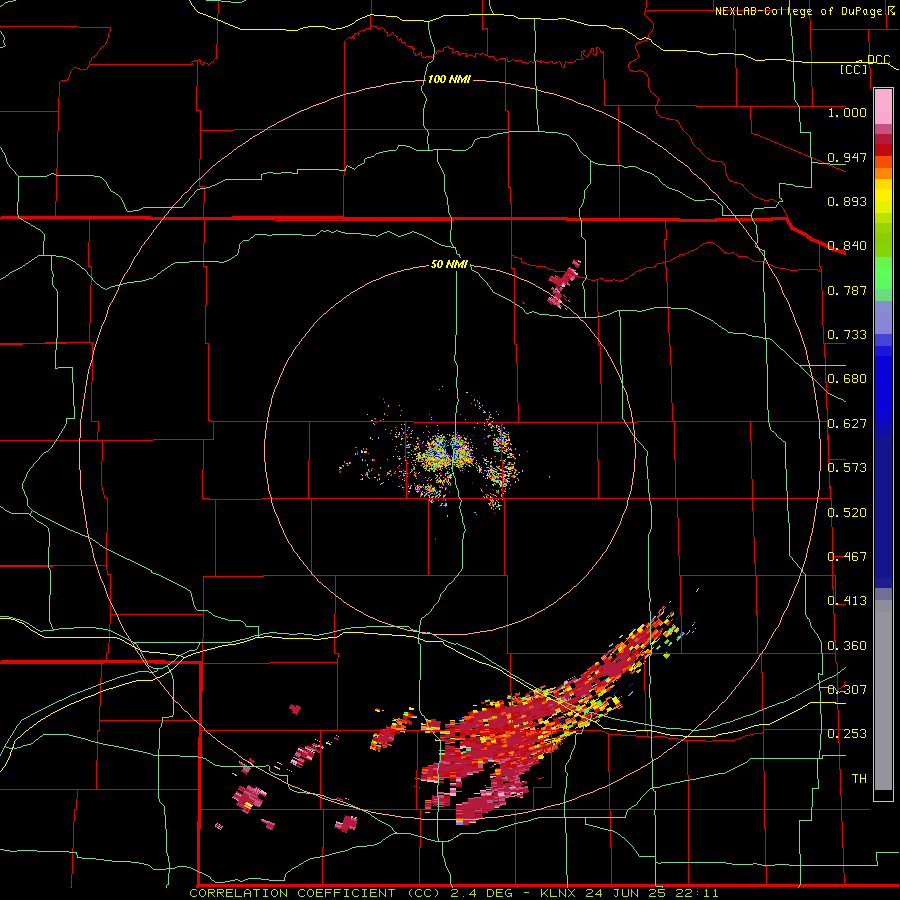
Task: Click the 0.840 legend value
Action: [847, 246]
